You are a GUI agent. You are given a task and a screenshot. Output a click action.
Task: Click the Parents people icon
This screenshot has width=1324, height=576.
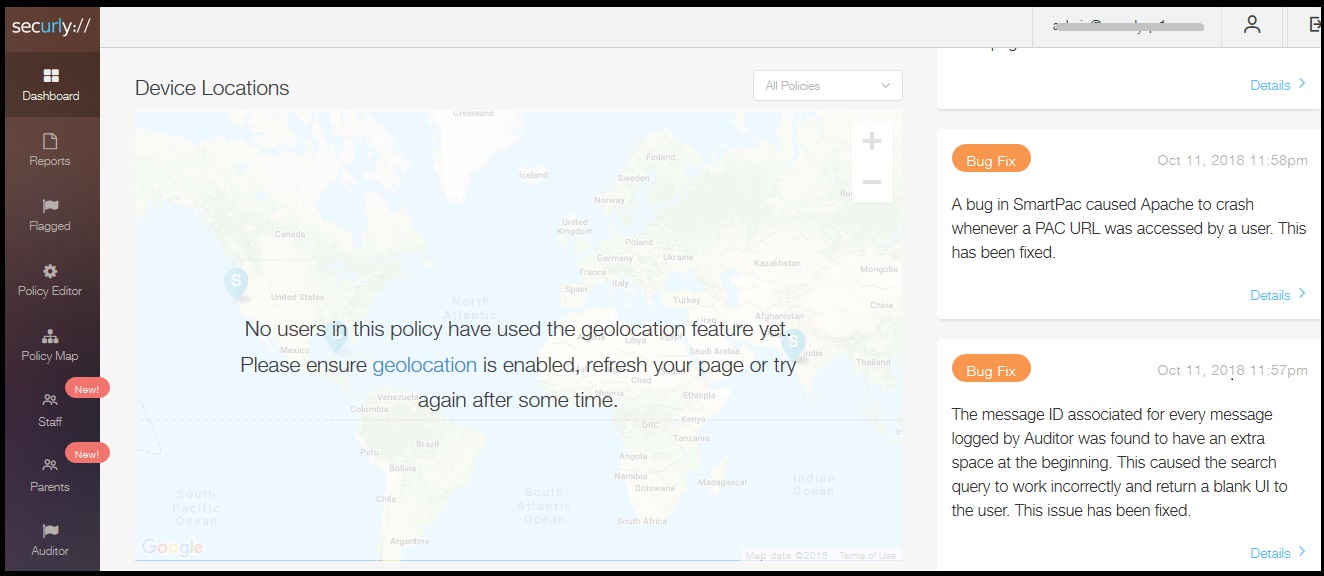pyautogui.click(x=50, y=465)
